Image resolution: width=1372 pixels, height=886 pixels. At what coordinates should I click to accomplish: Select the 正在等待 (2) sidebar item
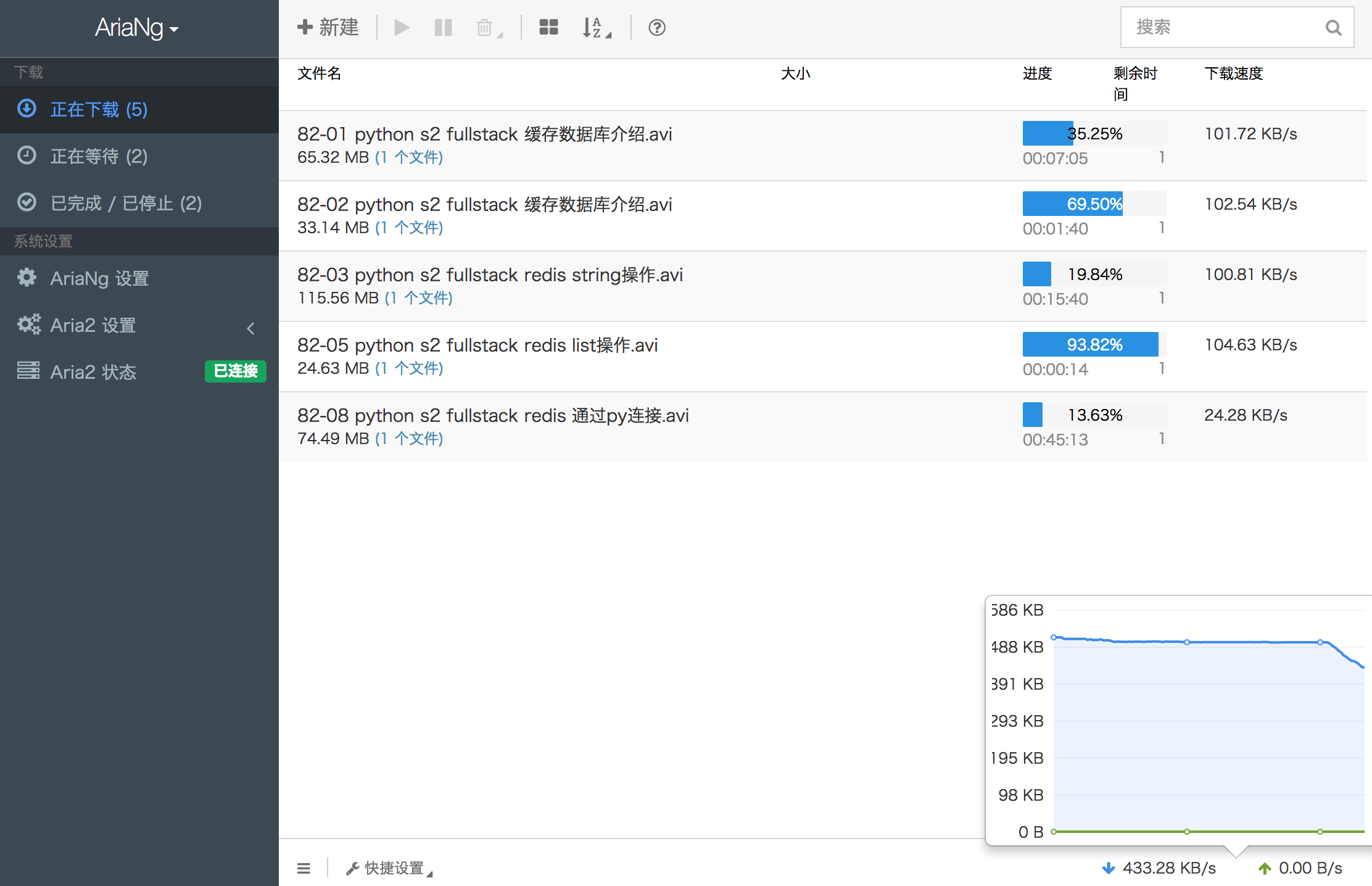point(99,156)
